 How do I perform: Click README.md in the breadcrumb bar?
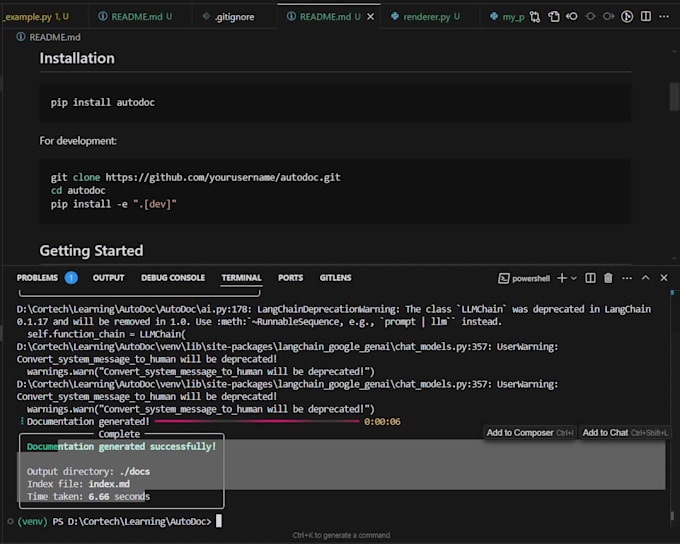click(55, 37)
